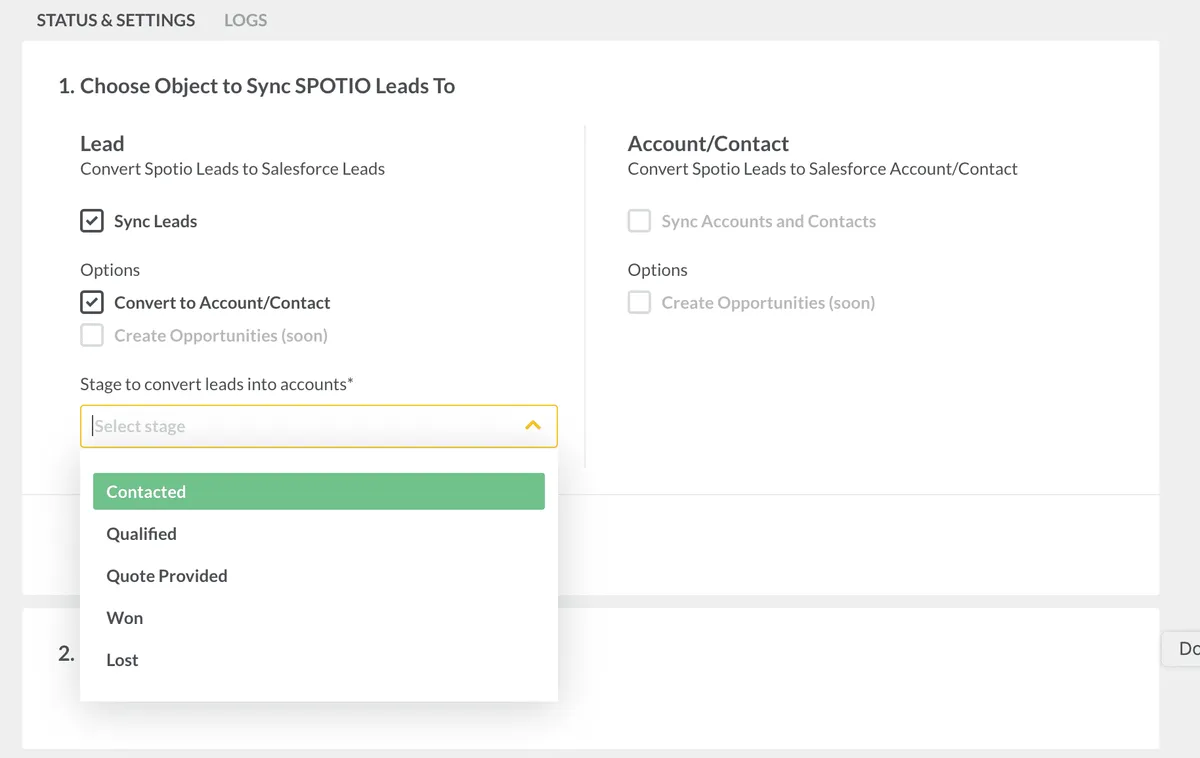Check the Lead Create Opportunities (soon) checkbox
The height and width of the screenshot is (758, 1200).
[x=92, y=335]
